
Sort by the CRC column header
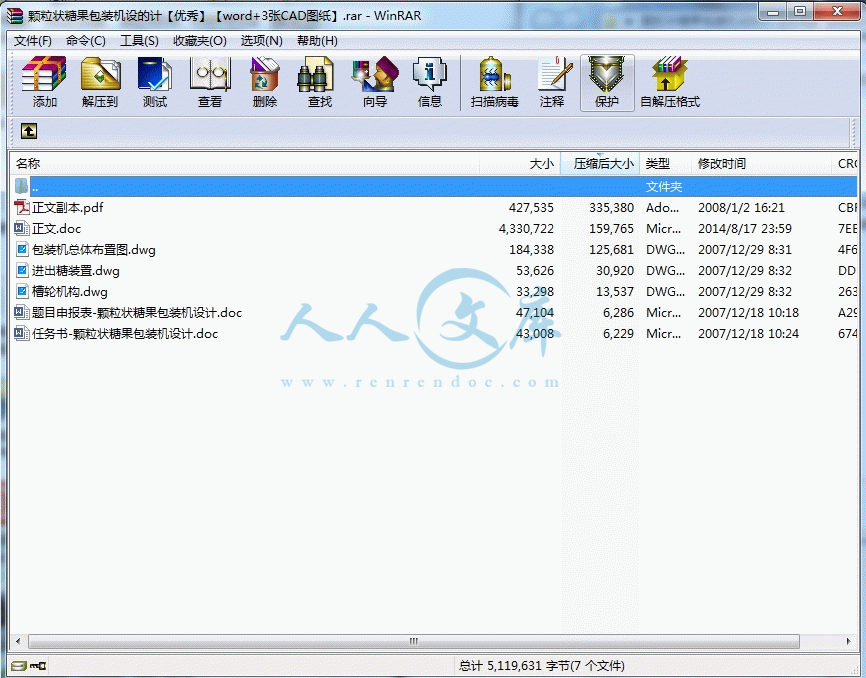(847, 163)
